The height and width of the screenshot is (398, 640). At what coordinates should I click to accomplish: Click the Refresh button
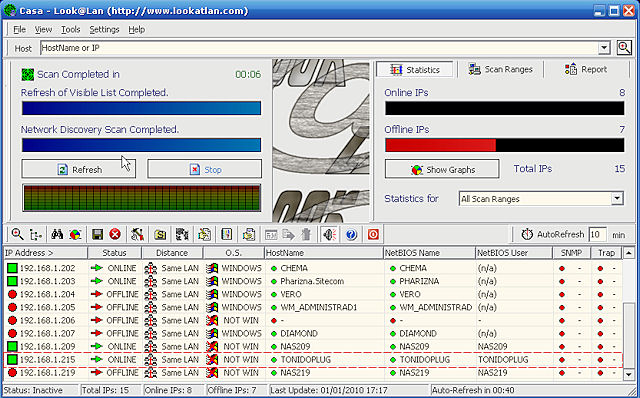tap(78, 169)
